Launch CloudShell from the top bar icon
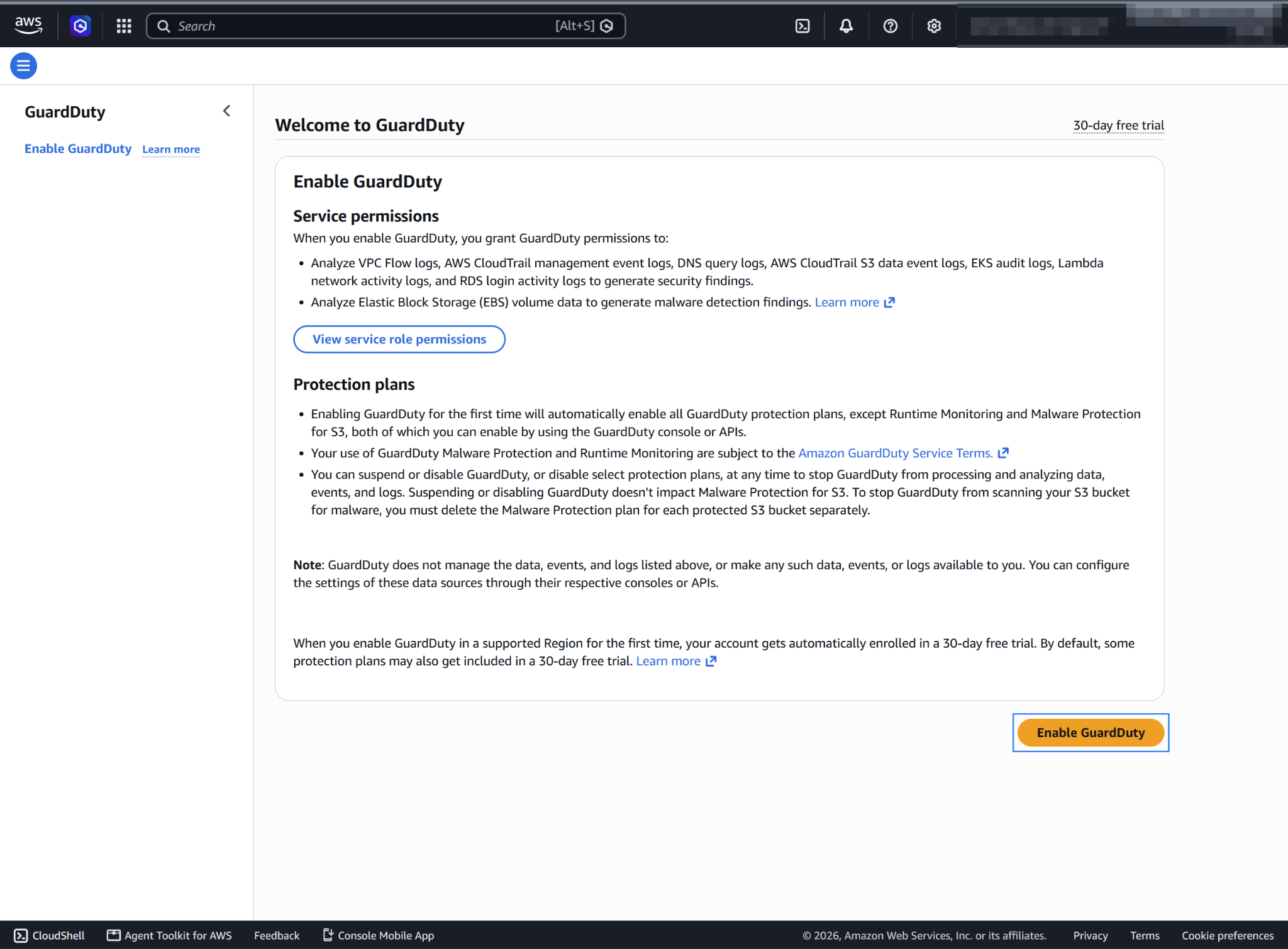Image resolution: width=1288 pixels, height=949 pixels. 802,26
